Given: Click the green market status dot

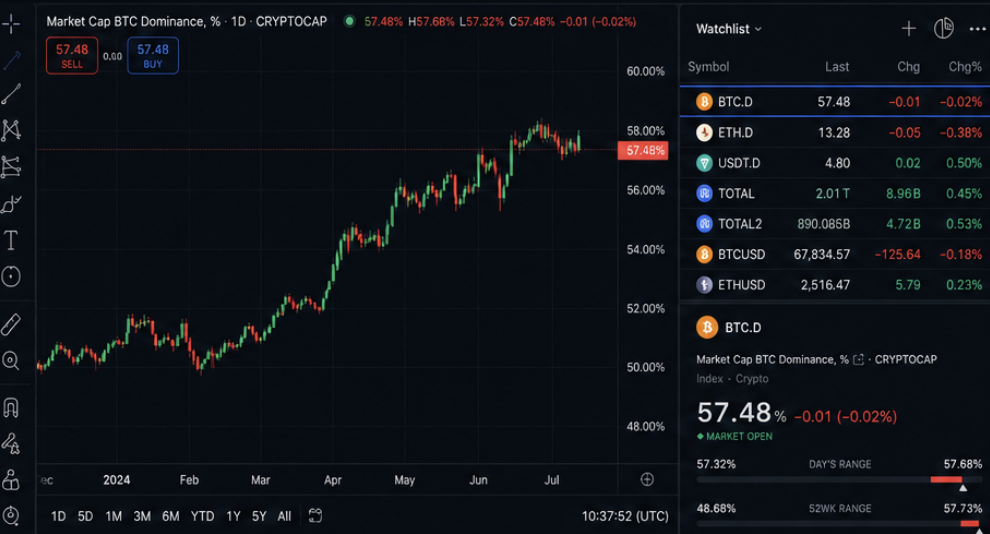Looking at the screenshot, I should coord(349,21).
